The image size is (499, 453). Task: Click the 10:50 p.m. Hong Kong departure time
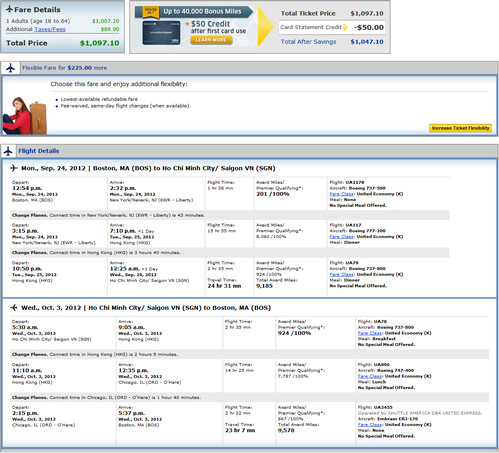tap(27, 269)
